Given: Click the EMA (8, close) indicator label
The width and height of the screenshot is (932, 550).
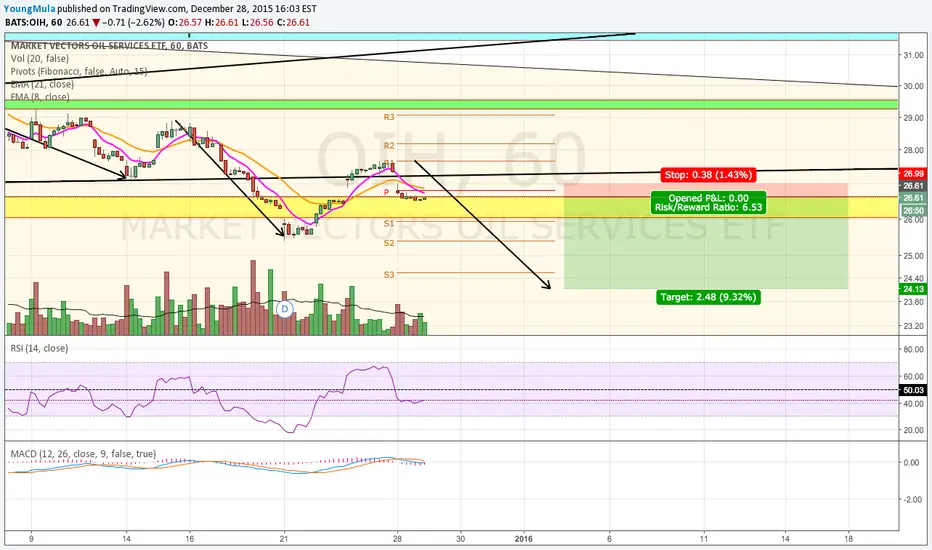Looking at the screenshot, I should click(40, 96).
